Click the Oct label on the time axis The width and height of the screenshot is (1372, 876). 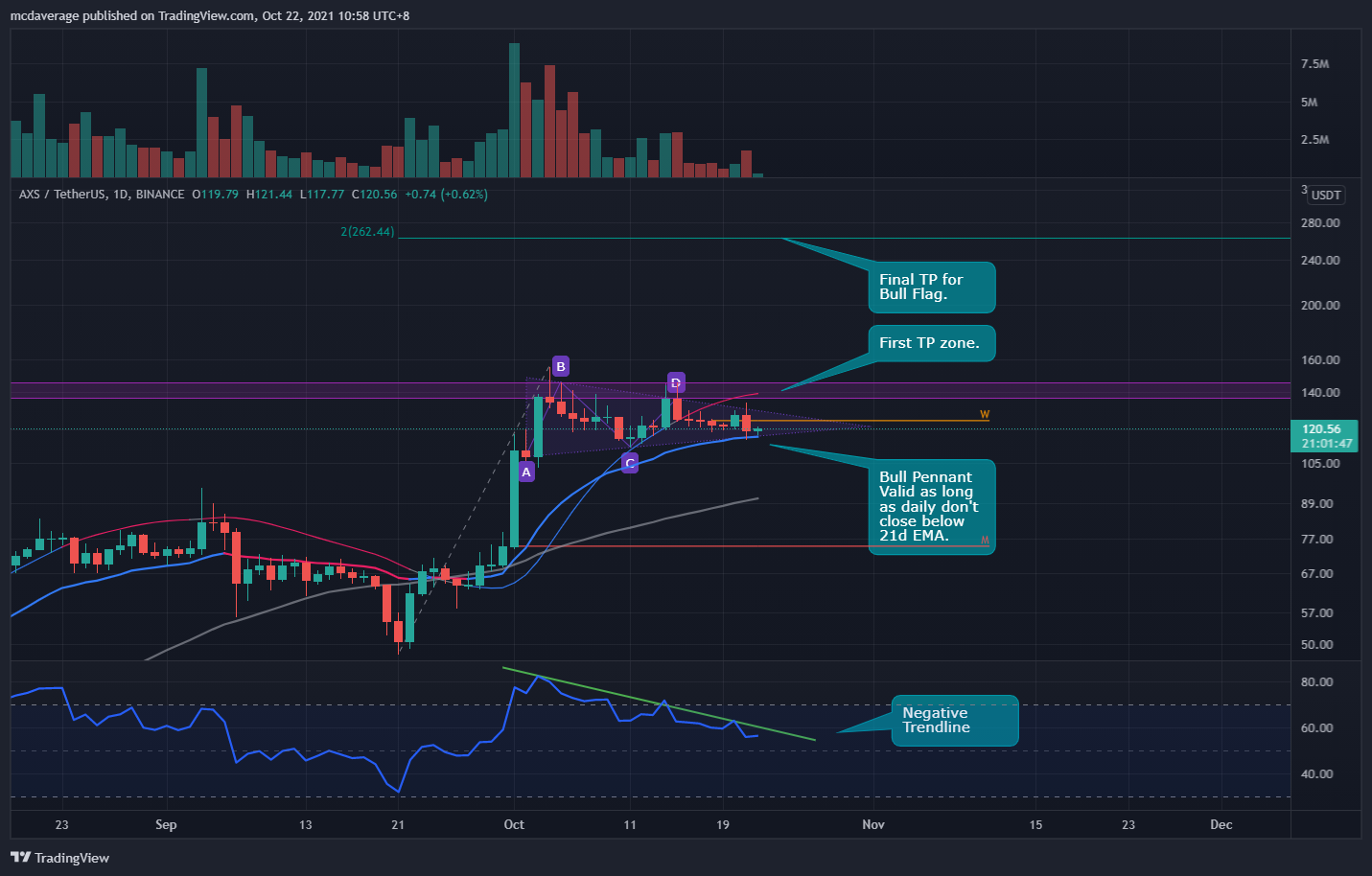pyautogui.click(x=514, y=824)
